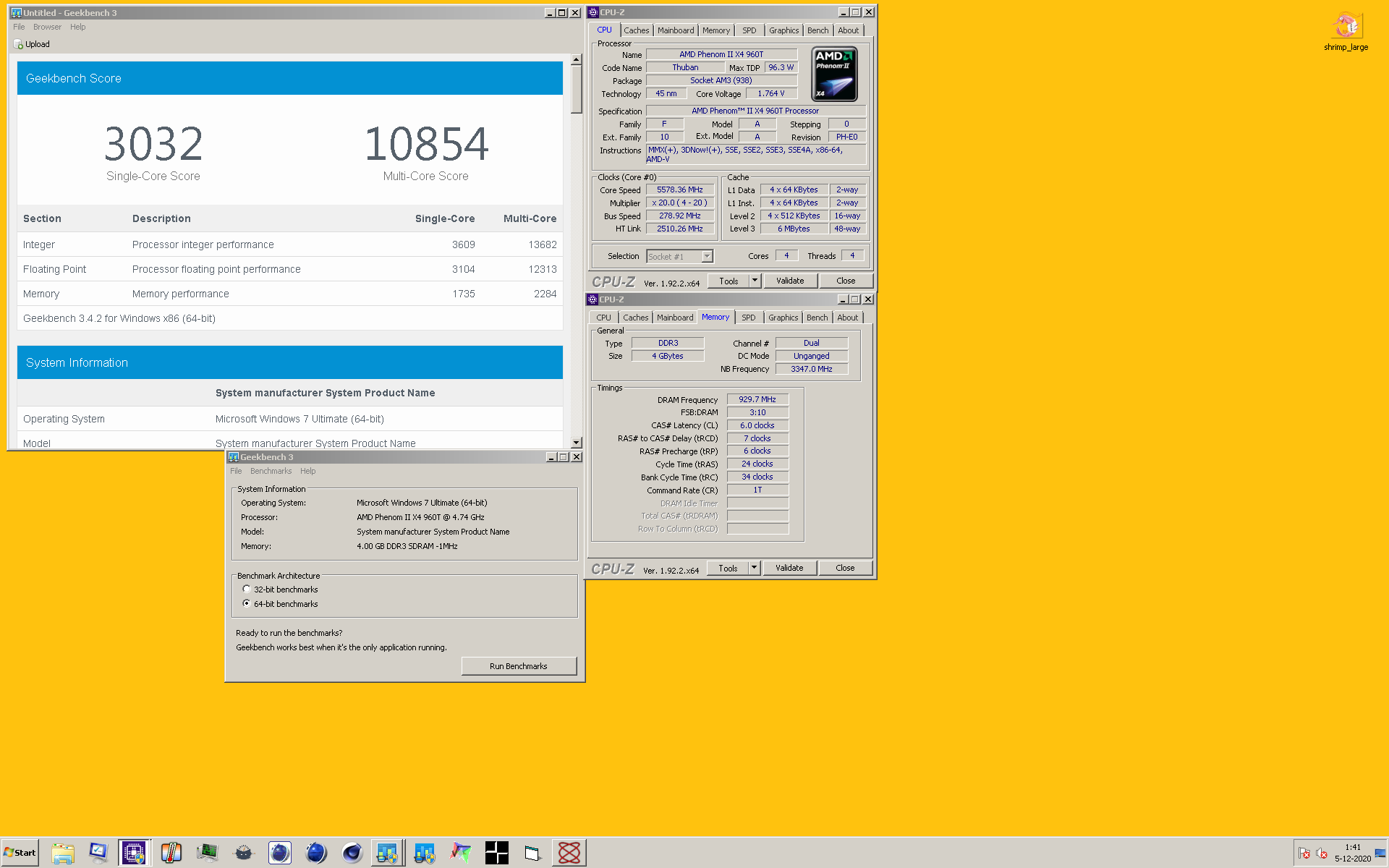
Task: Click the muted volume icon in system tray
Action: point(1322,853)
